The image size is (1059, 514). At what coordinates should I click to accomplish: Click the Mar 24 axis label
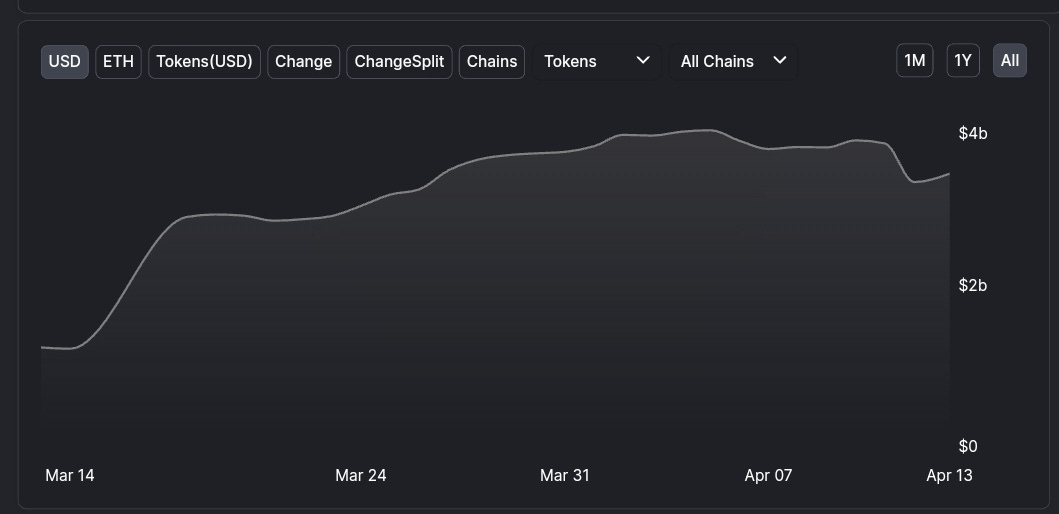(361, 476)
